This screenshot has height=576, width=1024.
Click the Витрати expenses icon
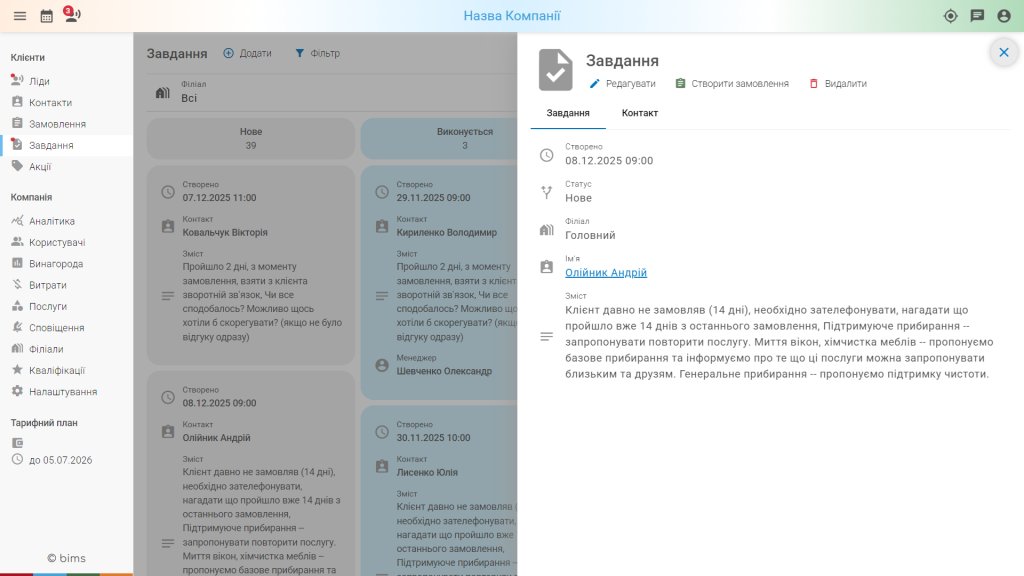pyautogui.click(x=17, y=285)
